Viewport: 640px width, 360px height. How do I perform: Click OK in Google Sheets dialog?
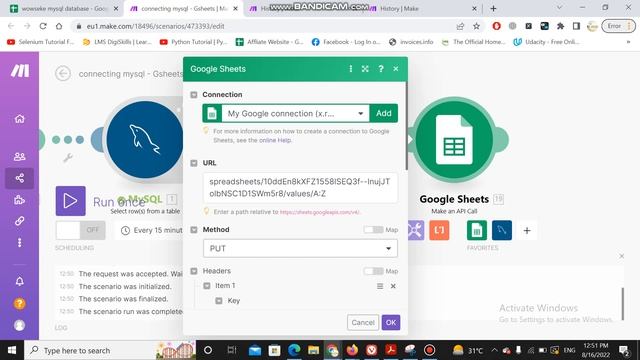tap(391, 322)
